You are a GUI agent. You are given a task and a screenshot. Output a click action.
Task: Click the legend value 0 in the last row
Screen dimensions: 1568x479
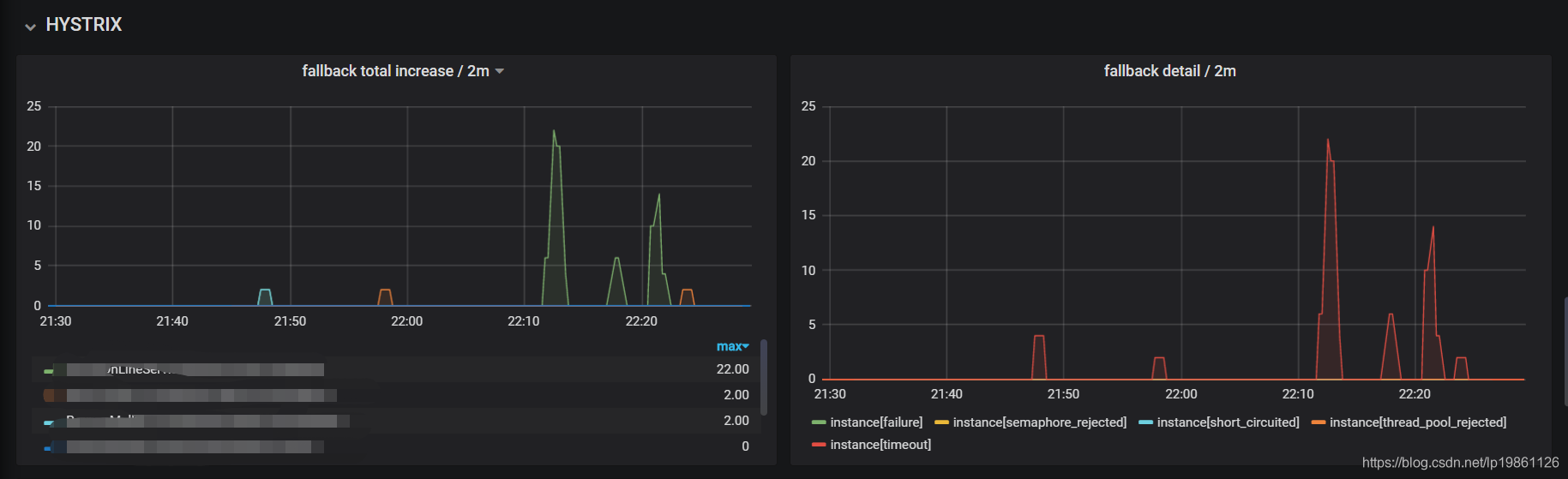pyautogui.click(x=745, y=446)
